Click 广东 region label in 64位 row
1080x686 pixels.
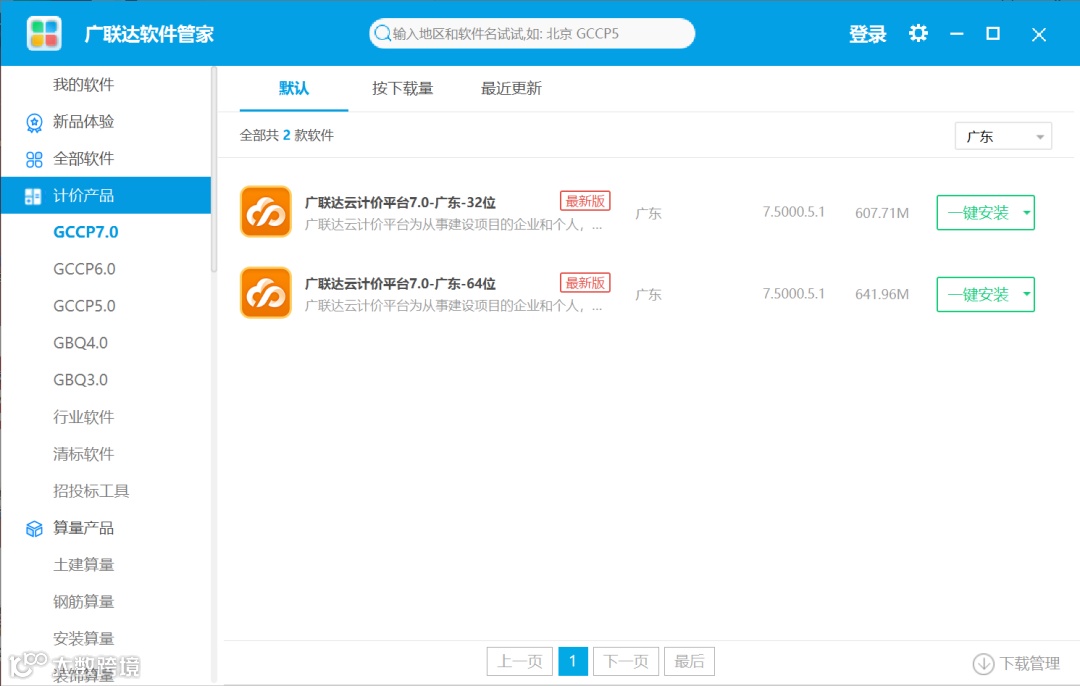click(x=648, y=294)
